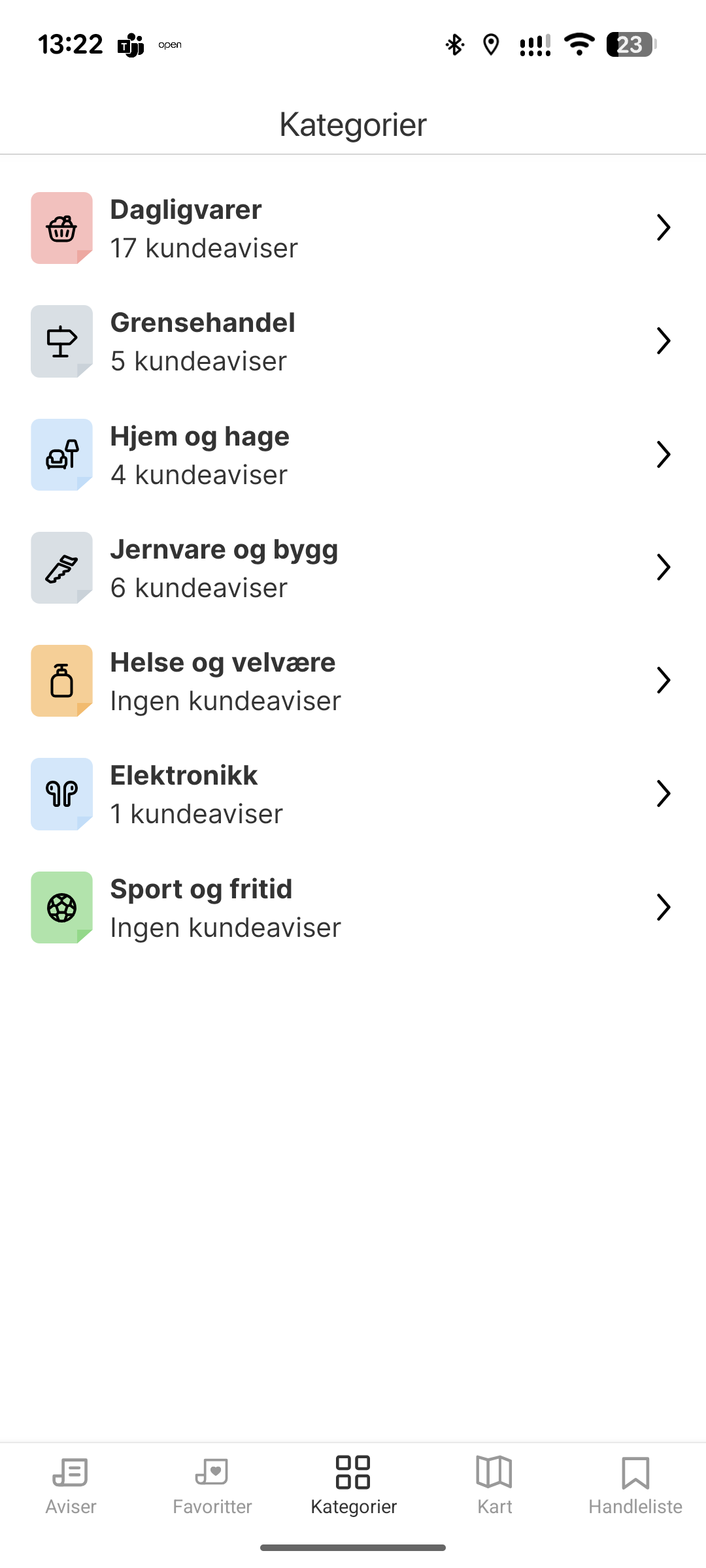
Task: Tap the Jernvare og bygg saw icon
Action: coord(61,568)
